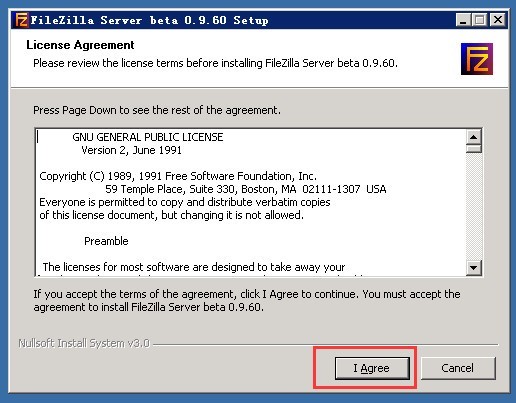Viewport: 516px width, 403px height.
Task: Click the Preamble heading in the license
Action: (x=106, y=241)
